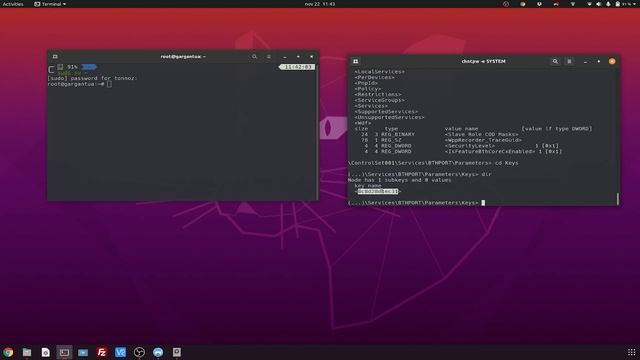Open the document viewer dock icon
640x360 pixels.
(x=46, y=352)
